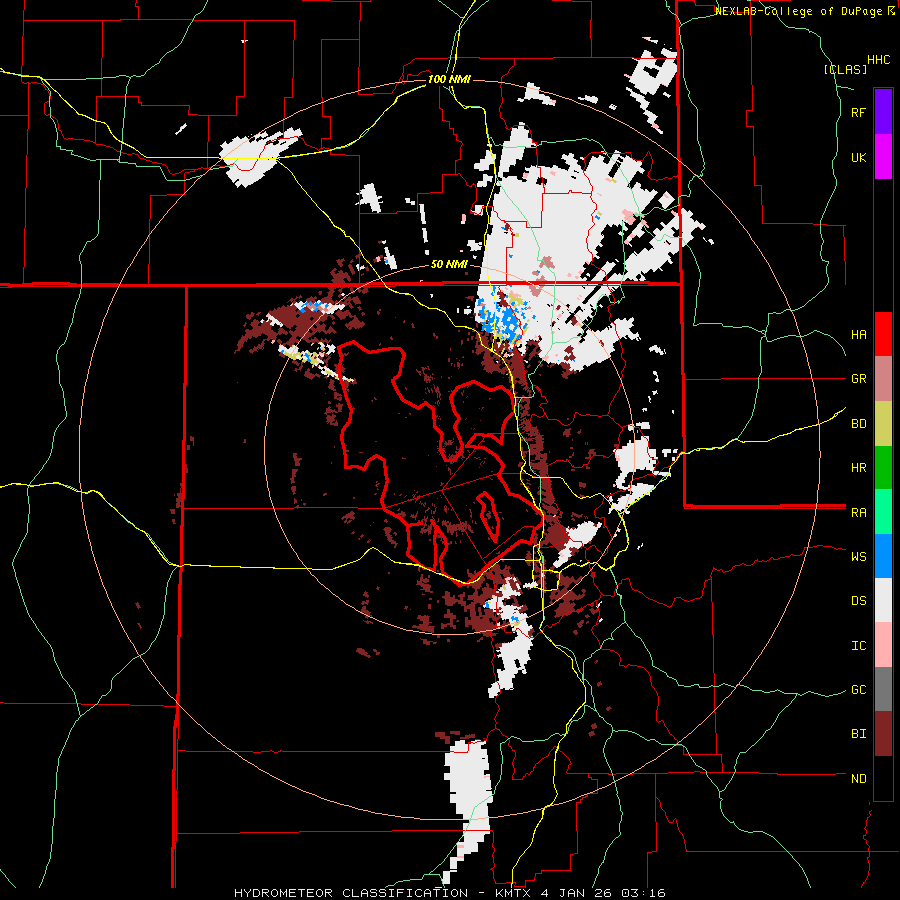Select the DS white legend swatch
The height and width of the screenshot is (900, 900).
coord(883,600)
